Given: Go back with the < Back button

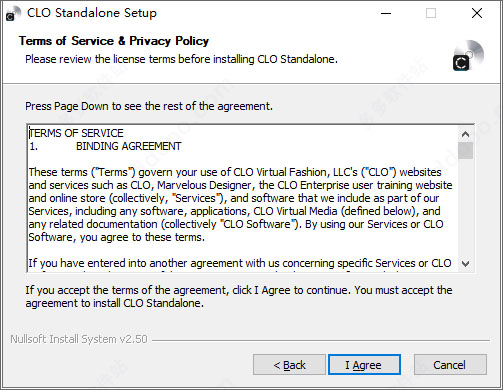Looking at the screenshot, I should [289, 365].
